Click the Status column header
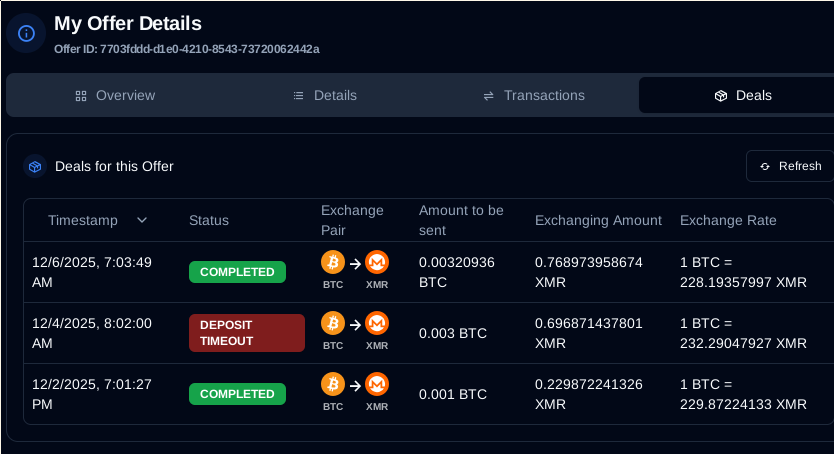The image size is (834, 454). pyautogui.click(x=209, y=220)
